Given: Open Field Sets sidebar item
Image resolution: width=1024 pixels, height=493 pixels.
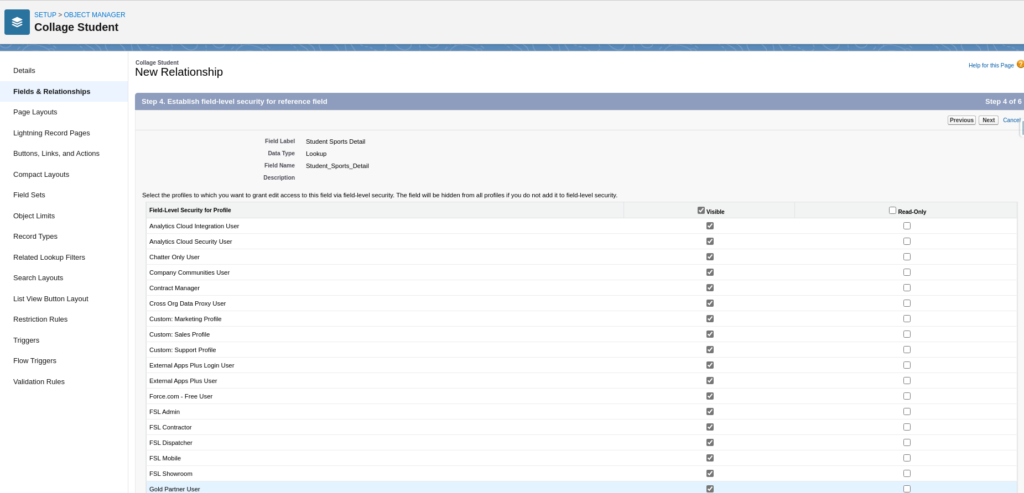Looking at the screenshot, I should click(29, 195).
